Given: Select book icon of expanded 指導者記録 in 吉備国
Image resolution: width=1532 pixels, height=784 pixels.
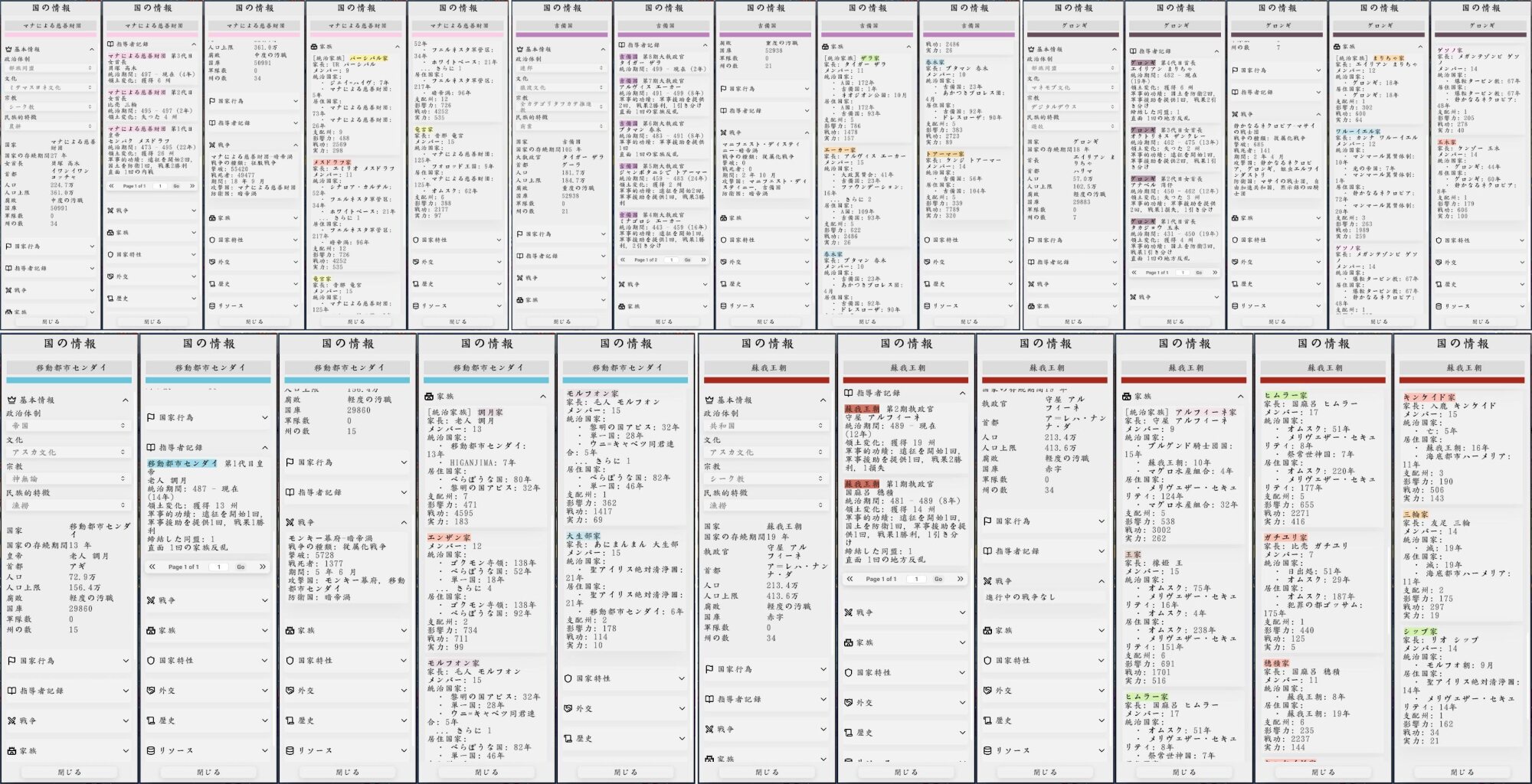Looking at the screenshot, I should (x=622, y=45).
